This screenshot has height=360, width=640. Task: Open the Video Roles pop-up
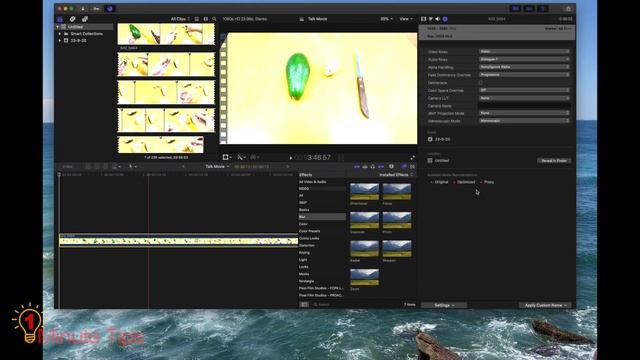coord(524,51)
